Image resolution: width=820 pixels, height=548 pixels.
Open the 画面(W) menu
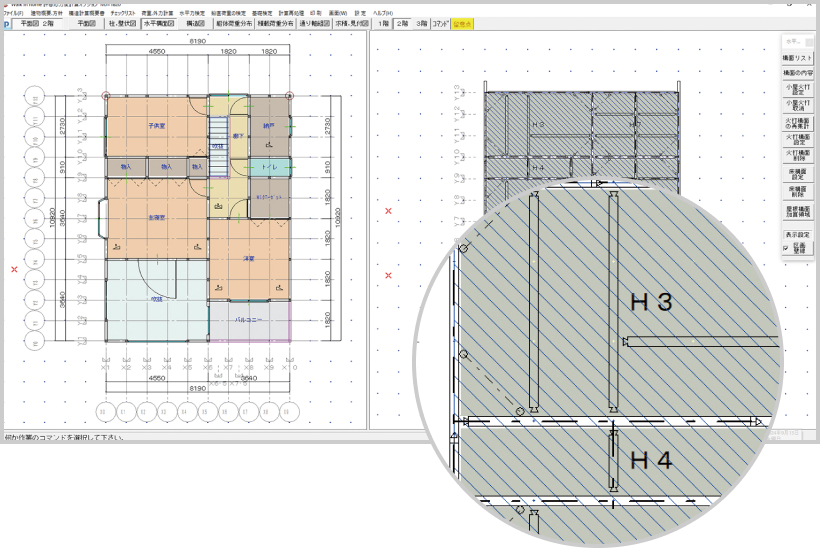point(338,13)
